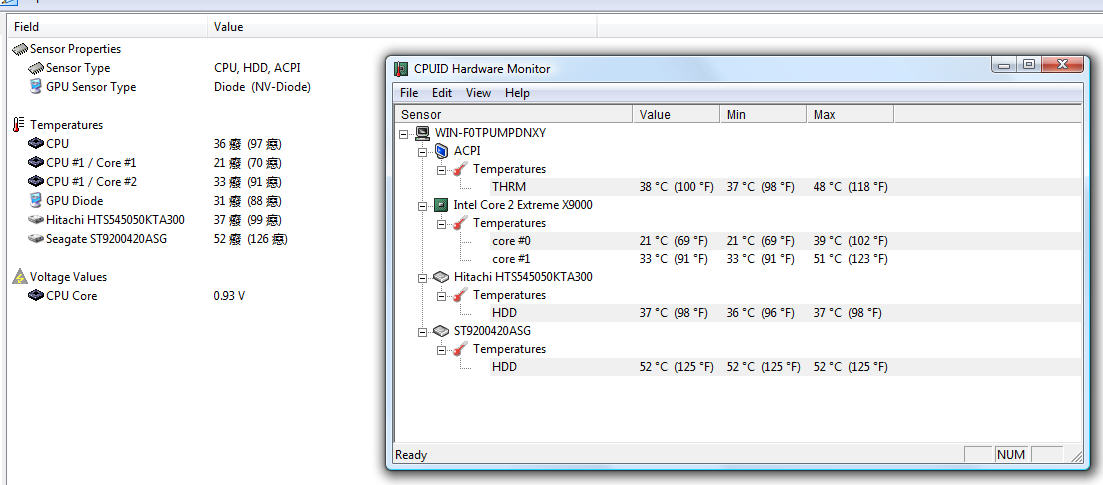Viewport: 1103px width, 485px height.
Task: Collapse the Hitachi HTS545050KTA300 tree node
Action: tap(423, 277)
